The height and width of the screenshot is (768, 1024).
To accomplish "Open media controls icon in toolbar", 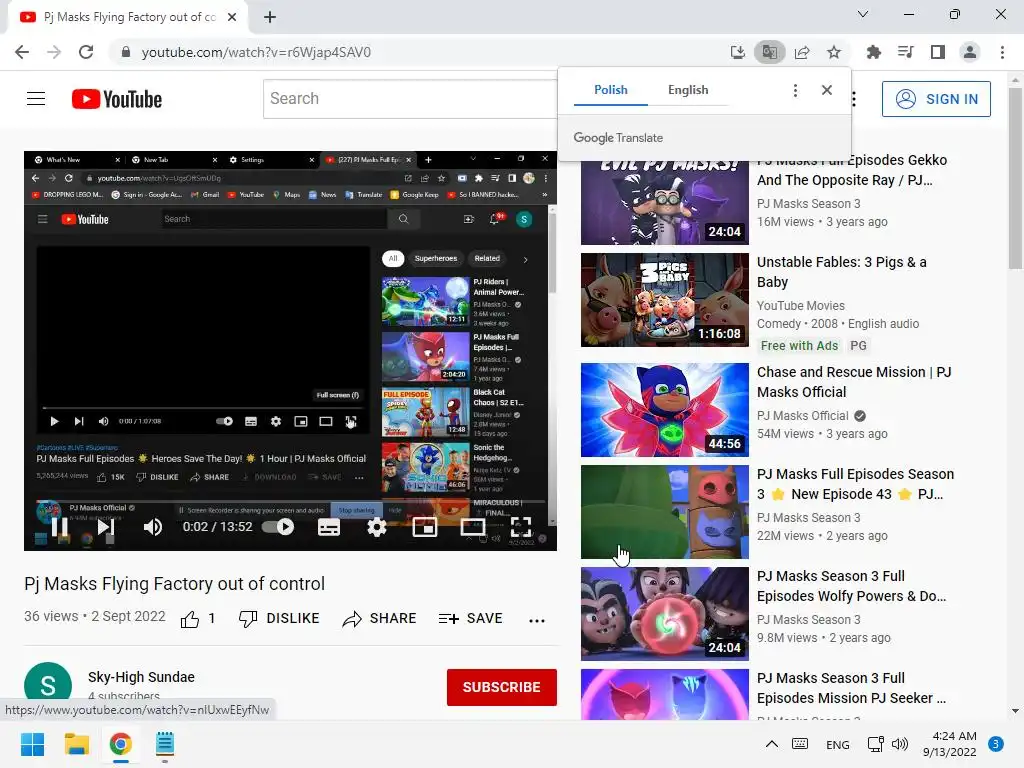I will coord(905,52).
